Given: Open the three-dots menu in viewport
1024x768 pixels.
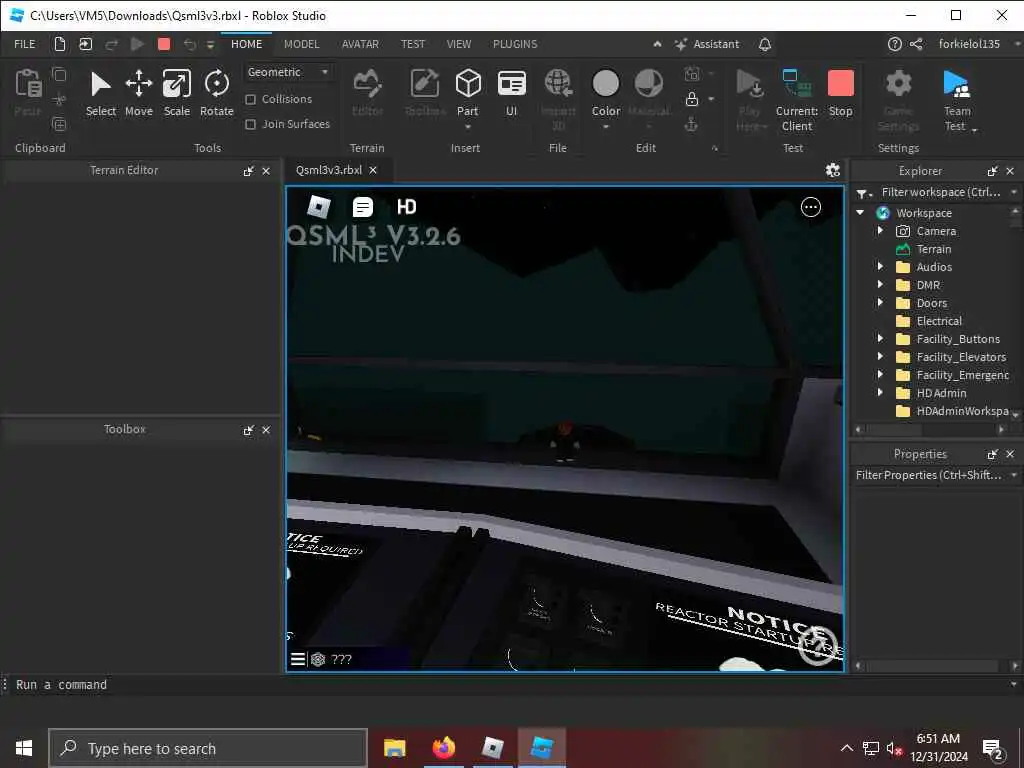Looking at the screenshot, I should click(x=810, y=207).
